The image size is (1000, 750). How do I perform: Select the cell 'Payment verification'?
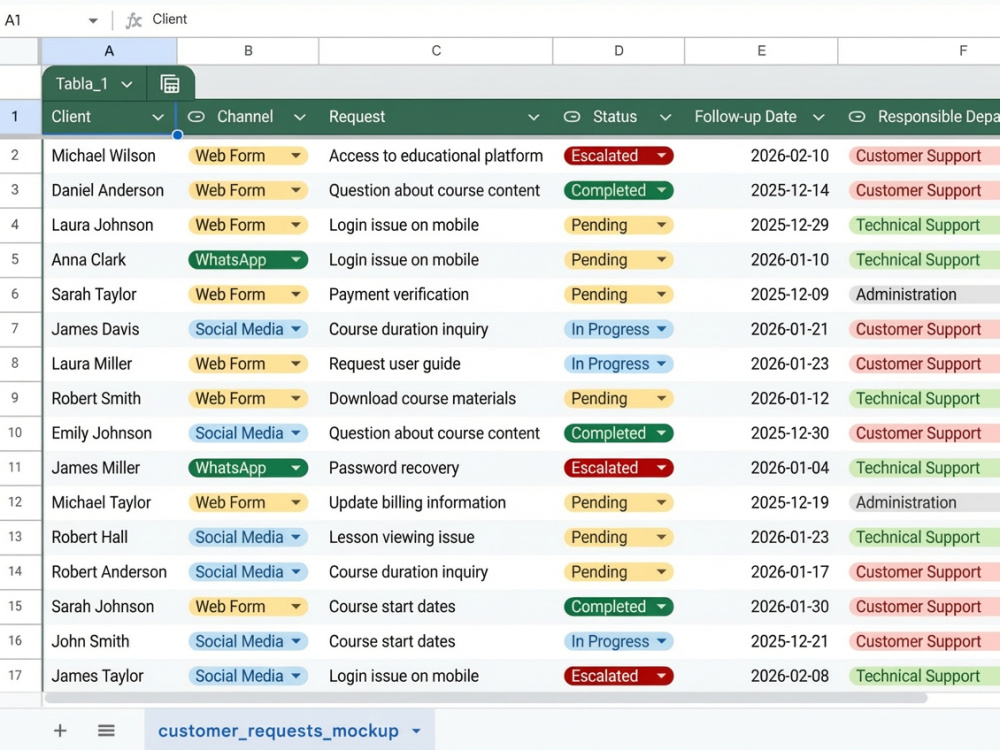436,295
